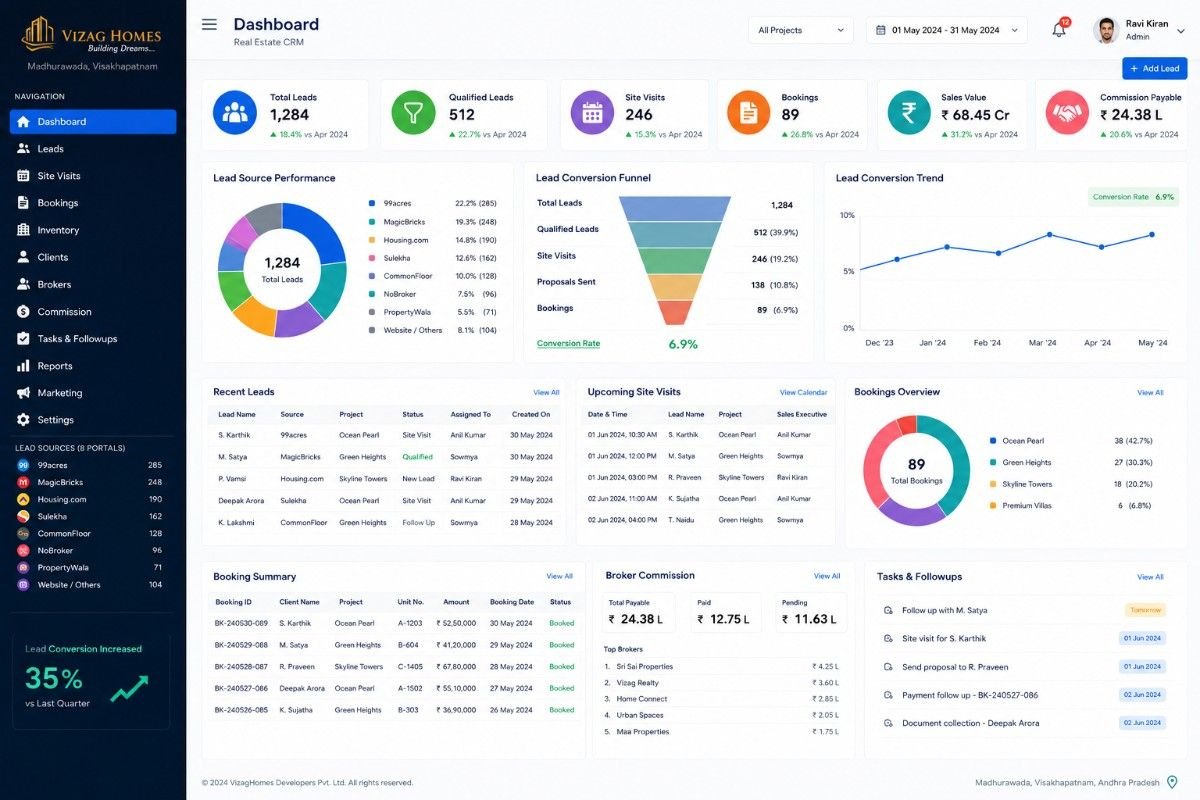1200x800 pixels.
Task: Click the Deepak Arora row in Booking Summary
Action: pyautogui.click(x=395, y=688)
